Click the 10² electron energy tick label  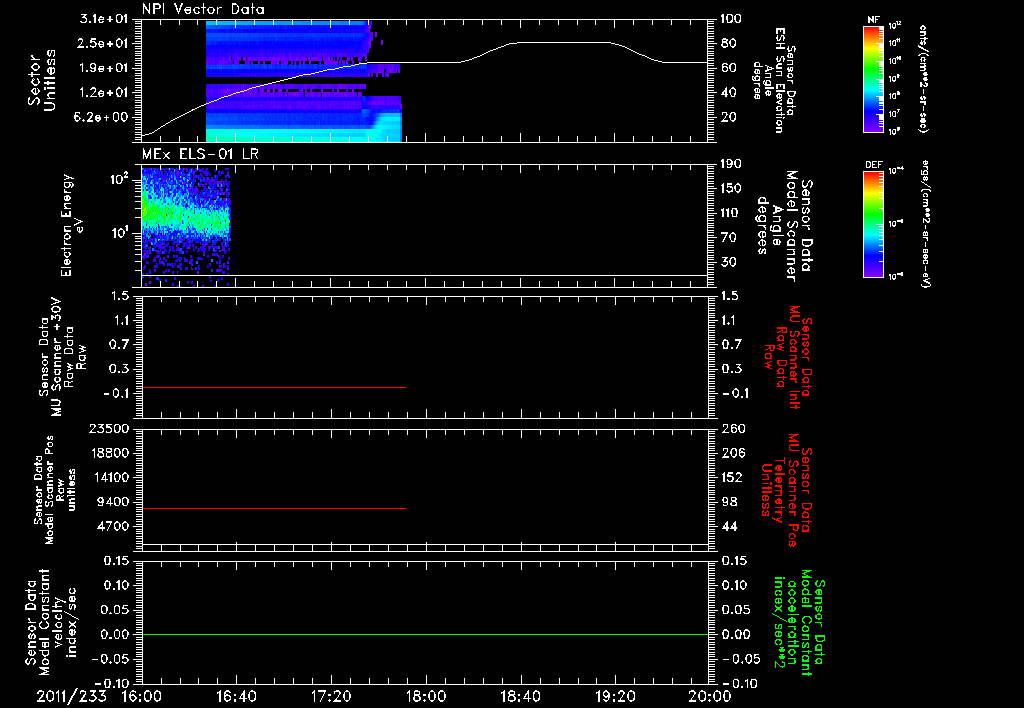pyautogui.click(x=118, y=178)
